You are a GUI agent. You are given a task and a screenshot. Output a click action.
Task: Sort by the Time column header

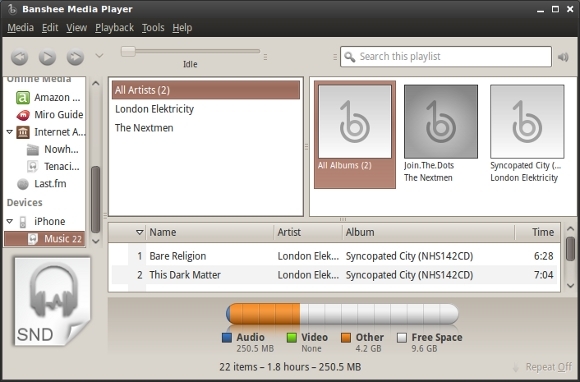pos(537,232)
